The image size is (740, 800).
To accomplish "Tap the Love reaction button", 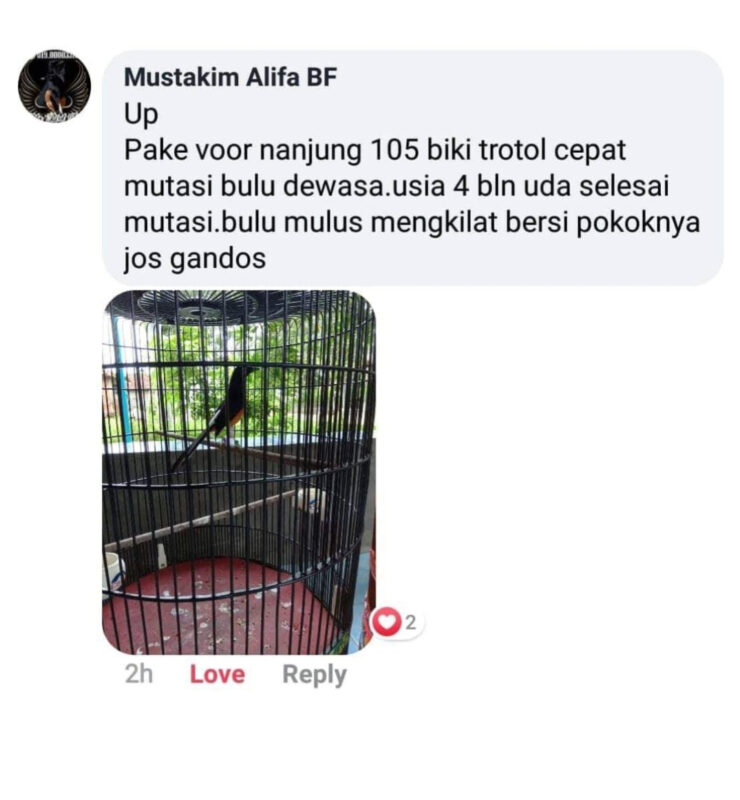I will click(x=217, y=674).
